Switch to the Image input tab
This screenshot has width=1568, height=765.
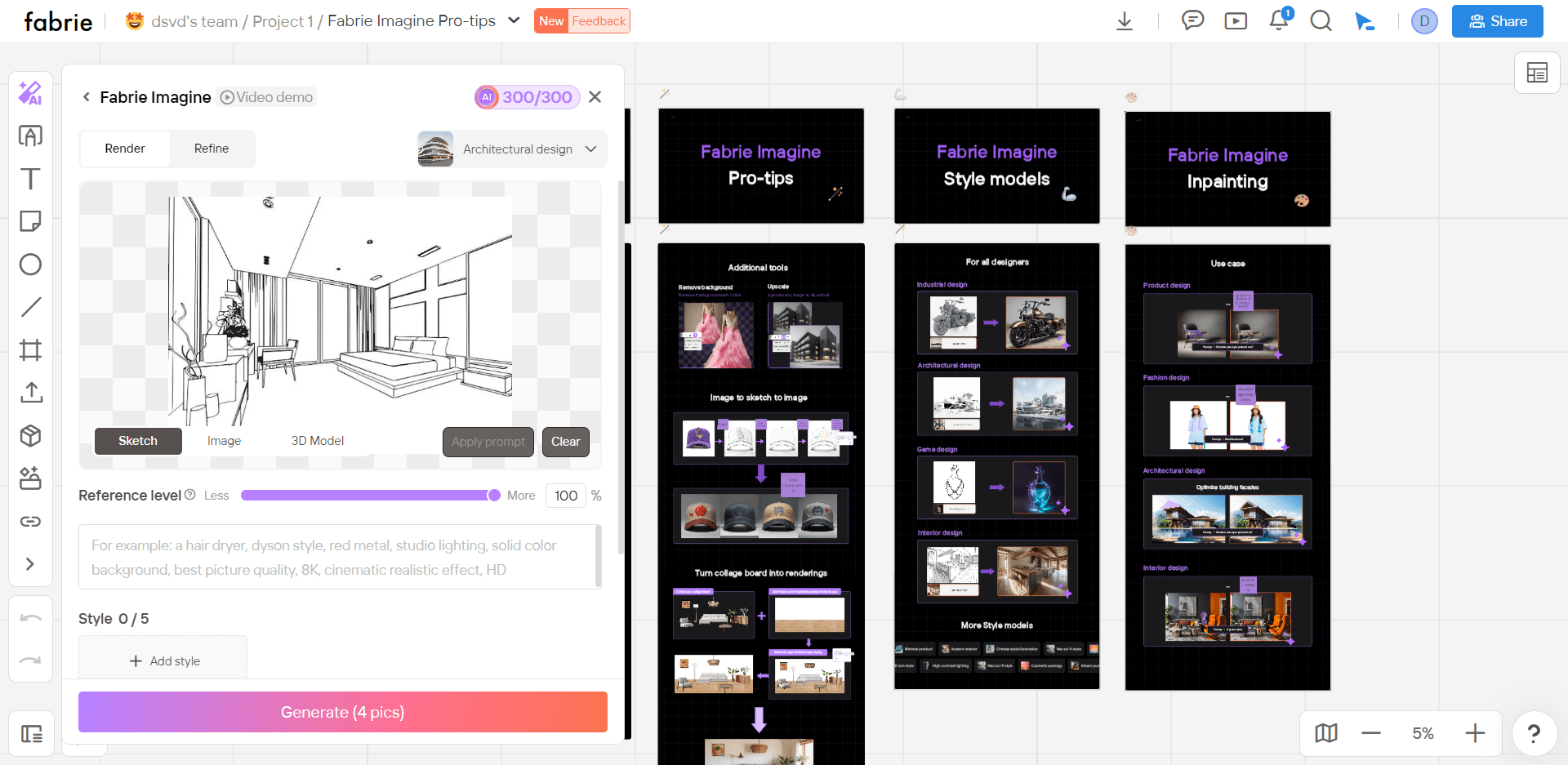tap(224, 441)
